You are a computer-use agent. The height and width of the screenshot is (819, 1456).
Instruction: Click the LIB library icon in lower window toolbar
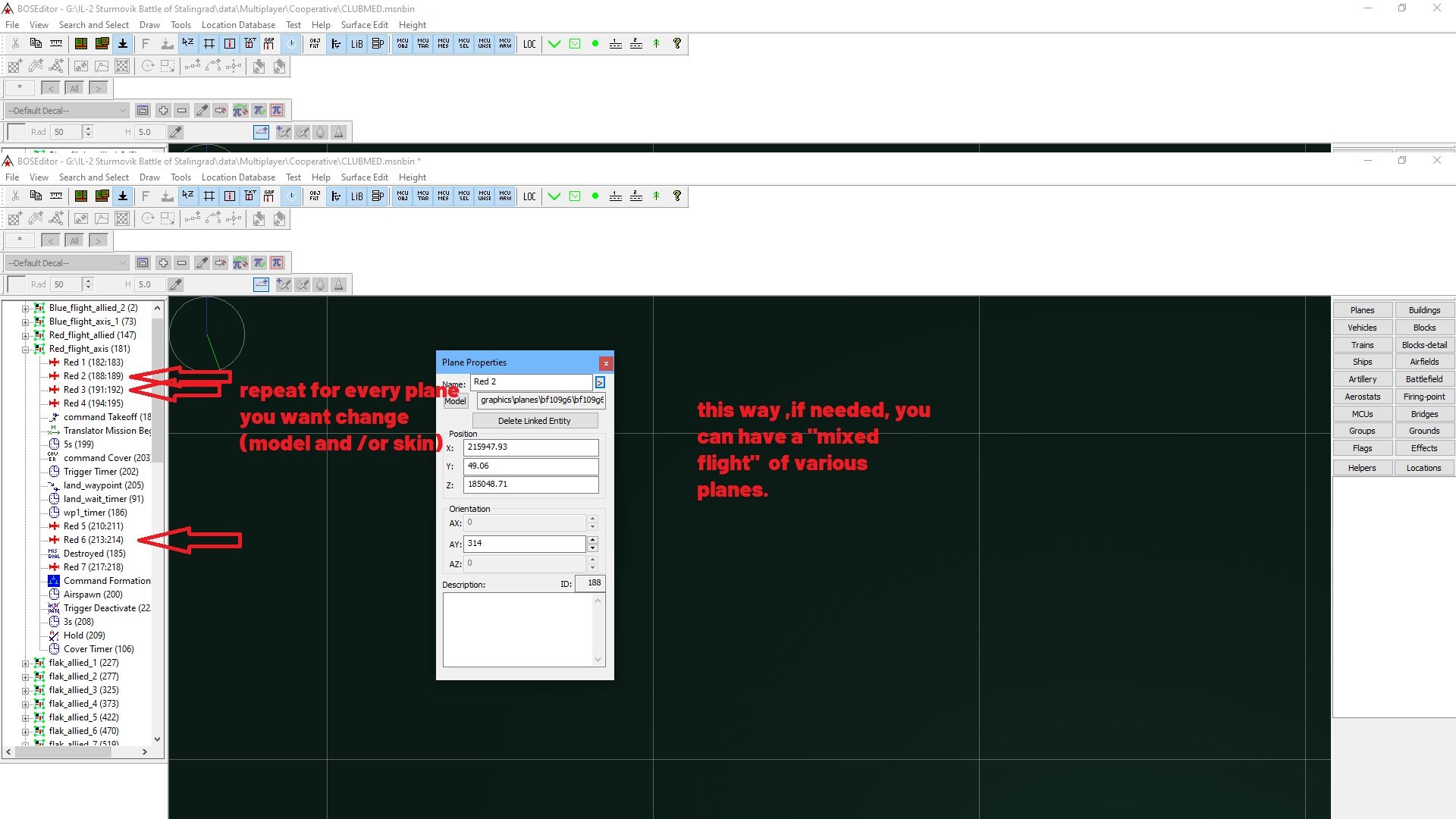(x=356, y=196)
